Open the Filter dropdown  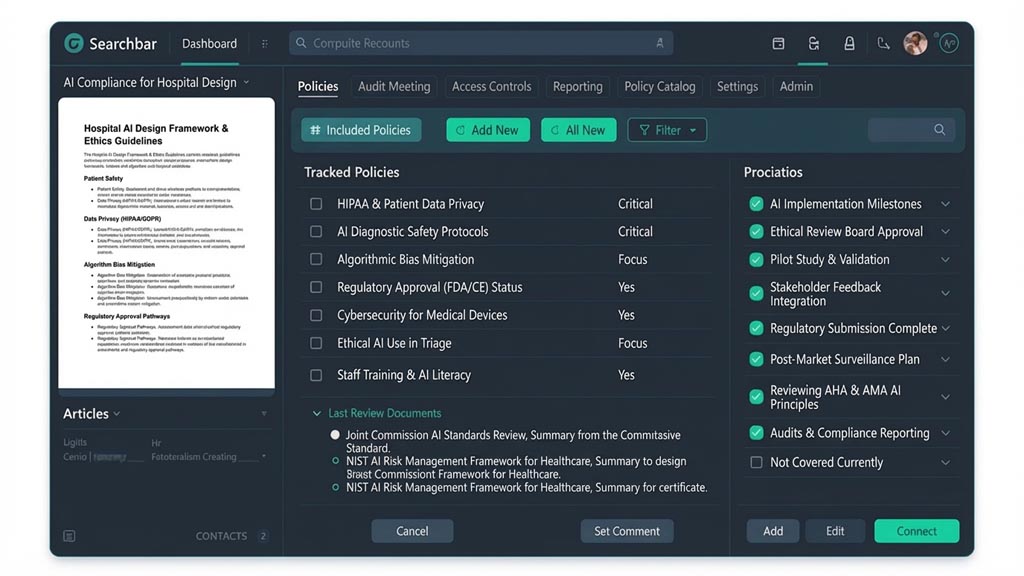[667, 130]
